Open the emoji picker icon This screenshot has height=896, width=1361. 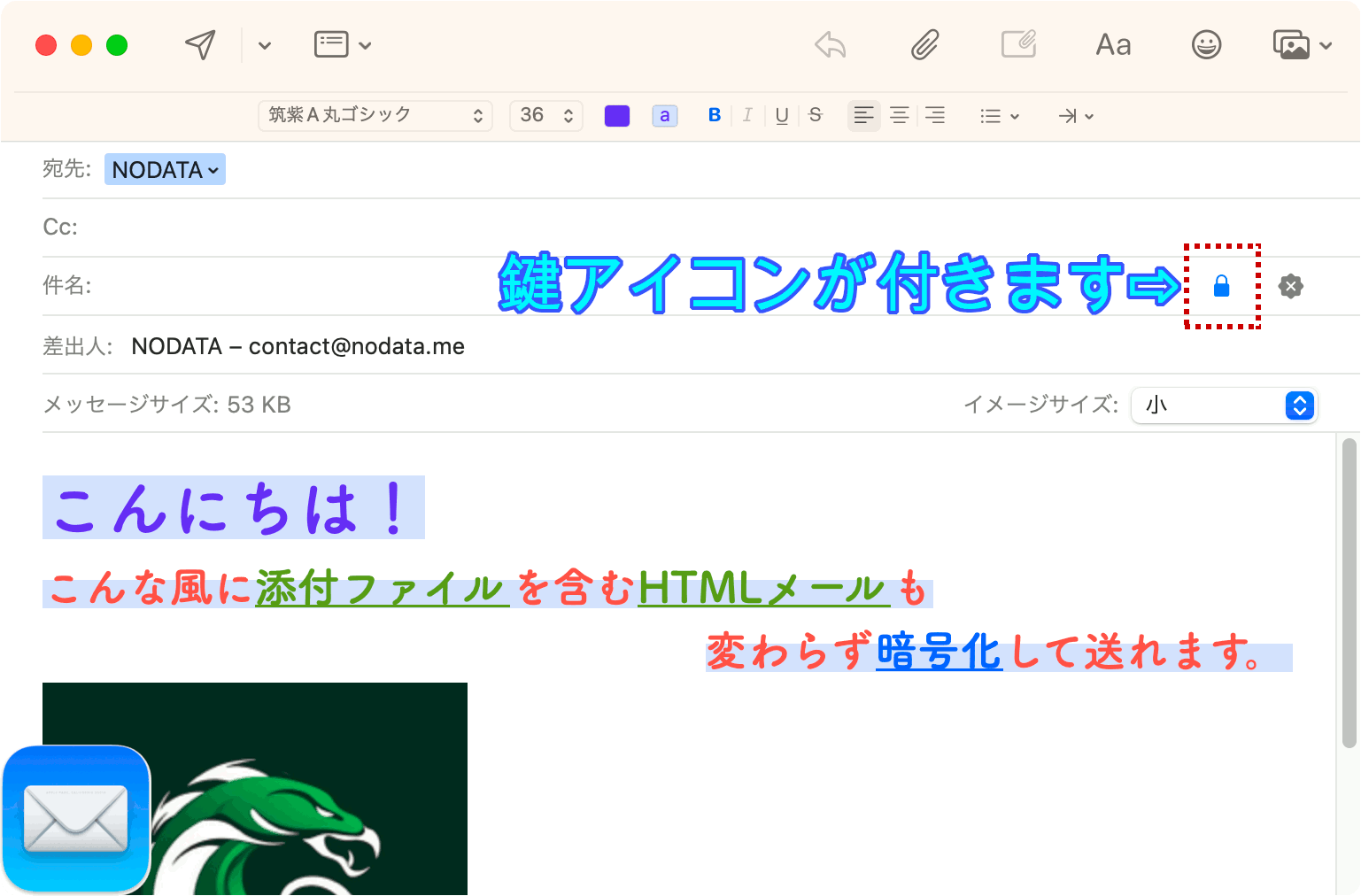pyautogui.click(x=1206, y=44)
